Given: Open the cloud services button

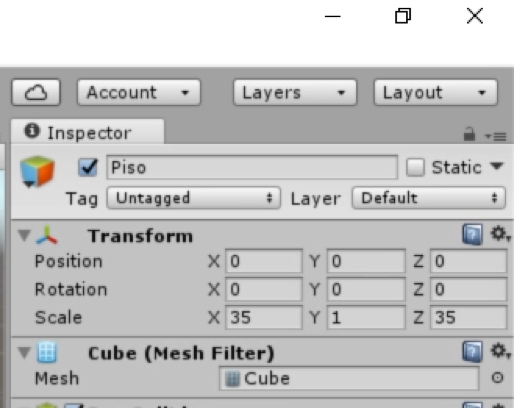Looking at the screenshot, I should pyautogui.click(x=36, y=92).
